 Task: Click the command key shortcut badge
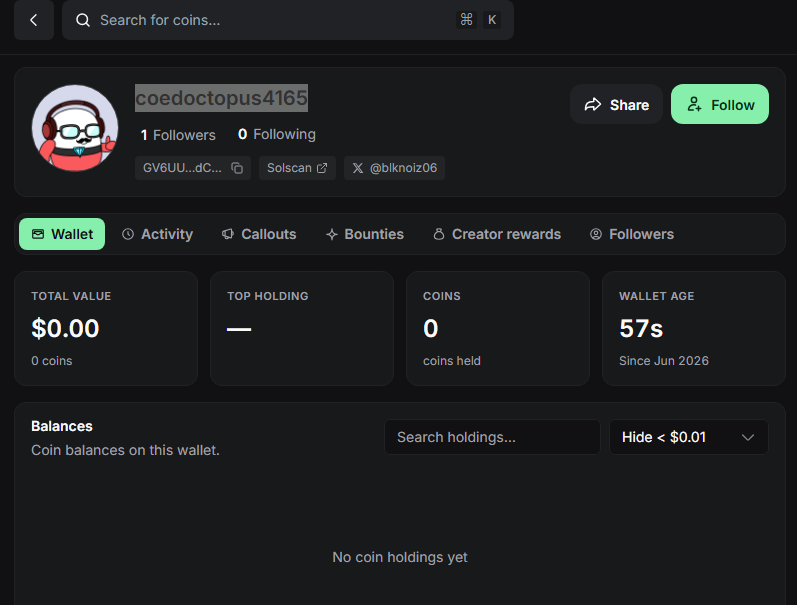[x=466, y=20]
